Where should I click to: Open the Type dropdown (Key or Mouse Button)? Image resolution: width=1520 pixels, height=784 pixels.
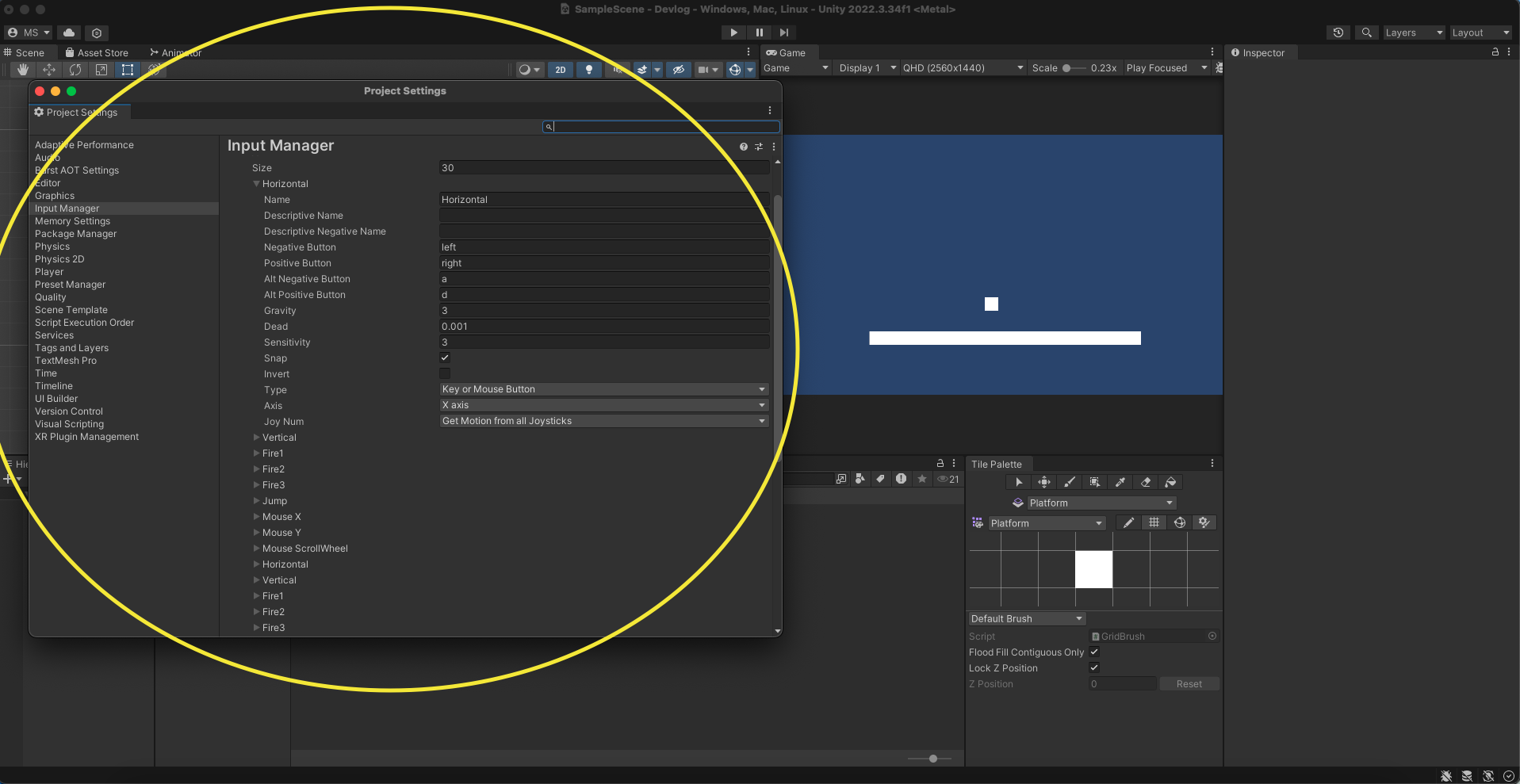pos(603,389)
